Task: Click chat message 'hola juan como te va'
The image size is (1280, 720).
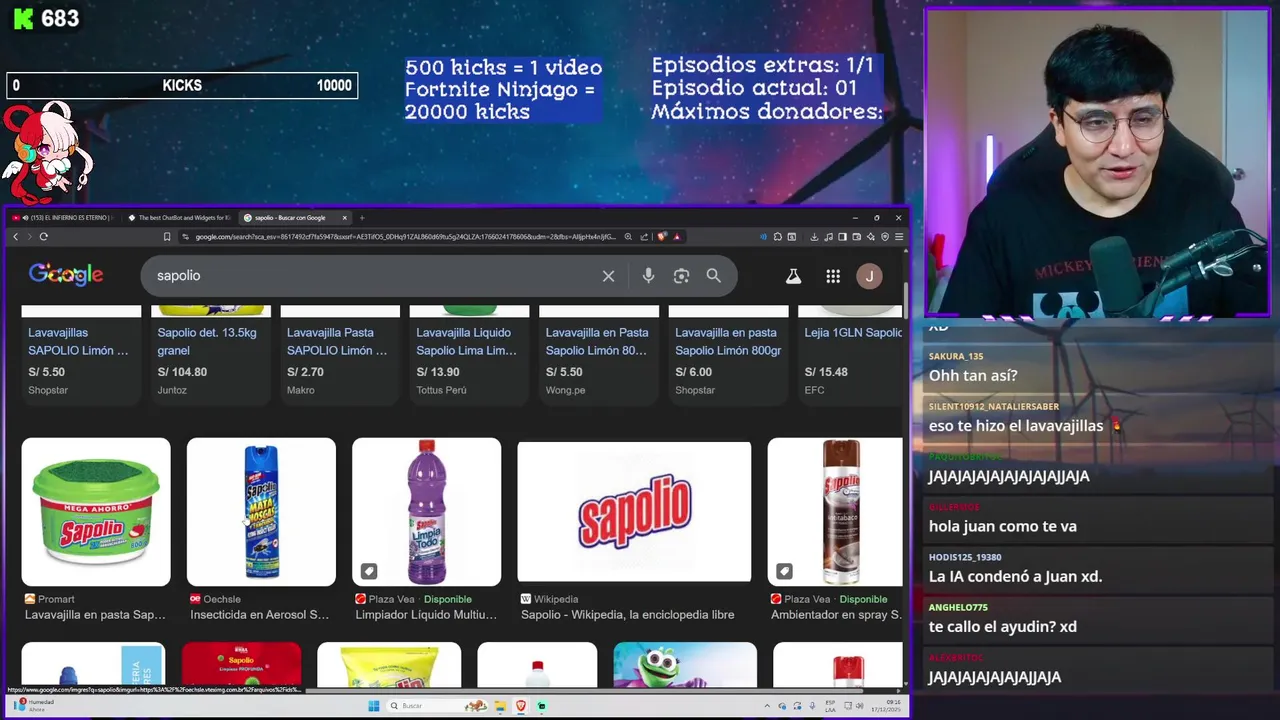Action: pos(1002,526)
